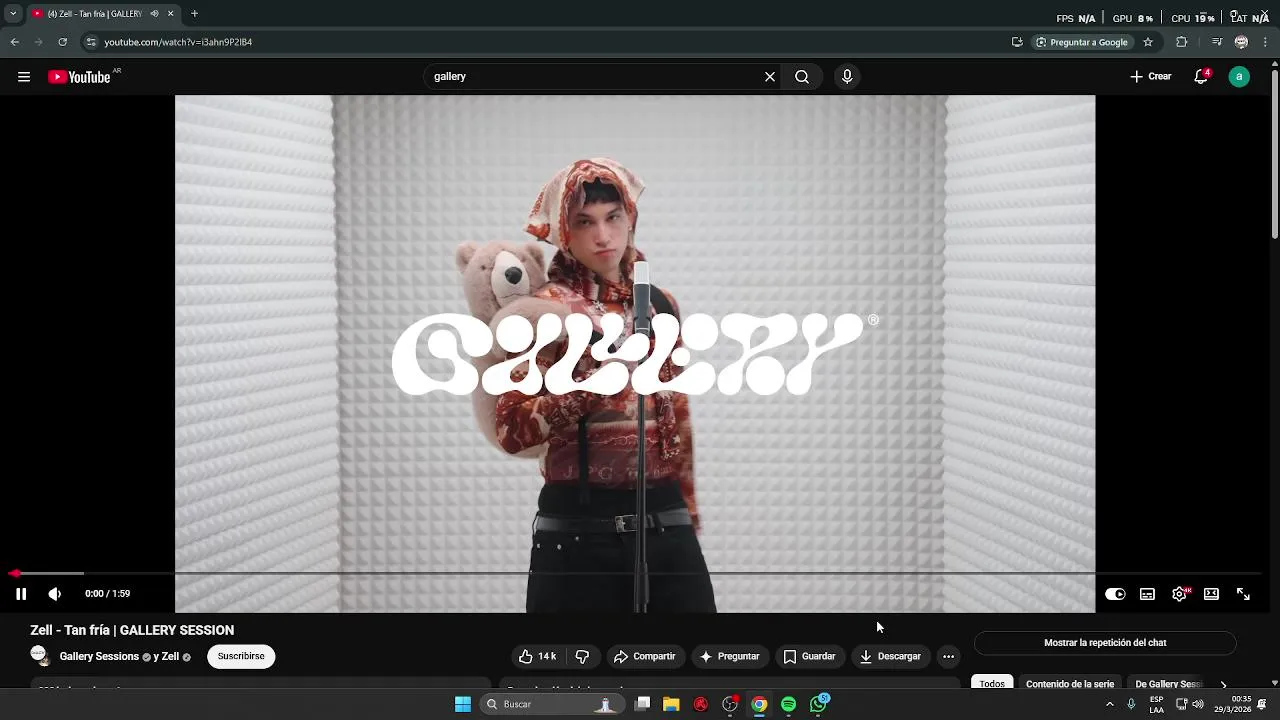Click the browser address bar URL
Viewport: 1280px width, 720px height.
pyautogui.click(x=178, y=42)
